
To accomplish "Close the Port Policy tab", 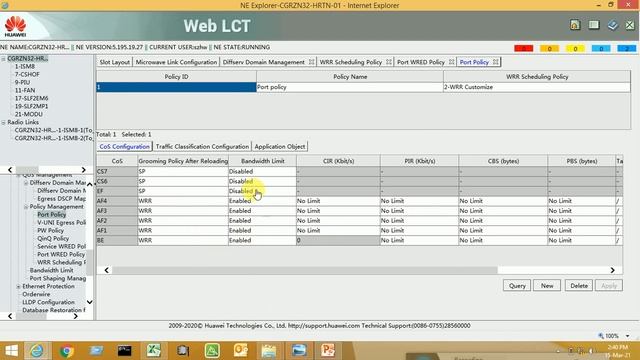I will click(x=496, y=62).
